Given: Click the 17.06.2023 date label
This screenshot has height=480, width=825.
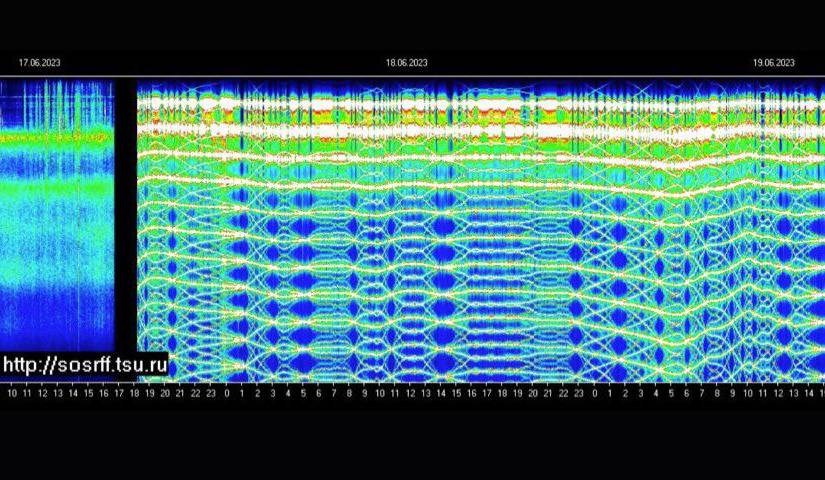Looking at the screenshot, I should (39, 63).
